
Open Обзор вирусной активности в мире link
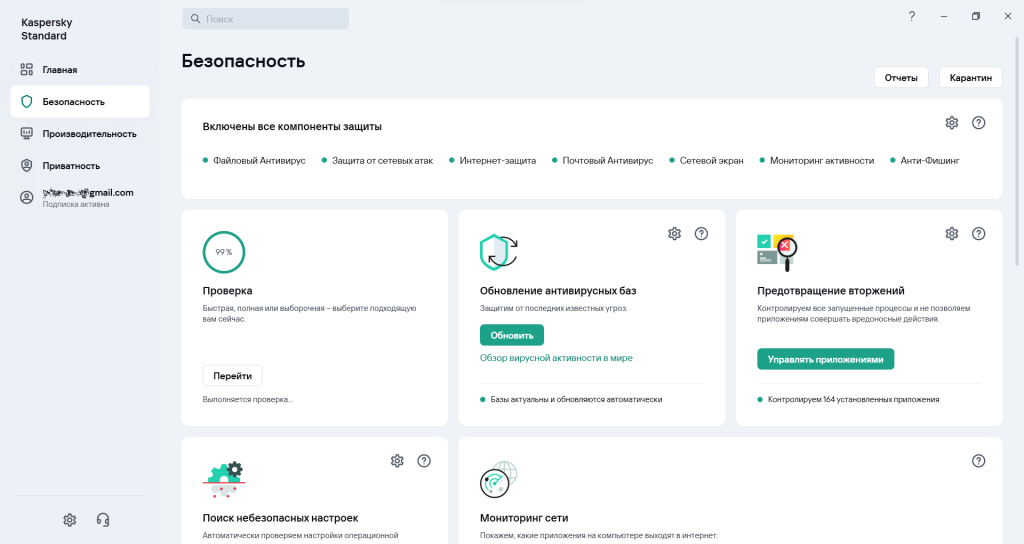pyautogui.click(x=556, y=358)
